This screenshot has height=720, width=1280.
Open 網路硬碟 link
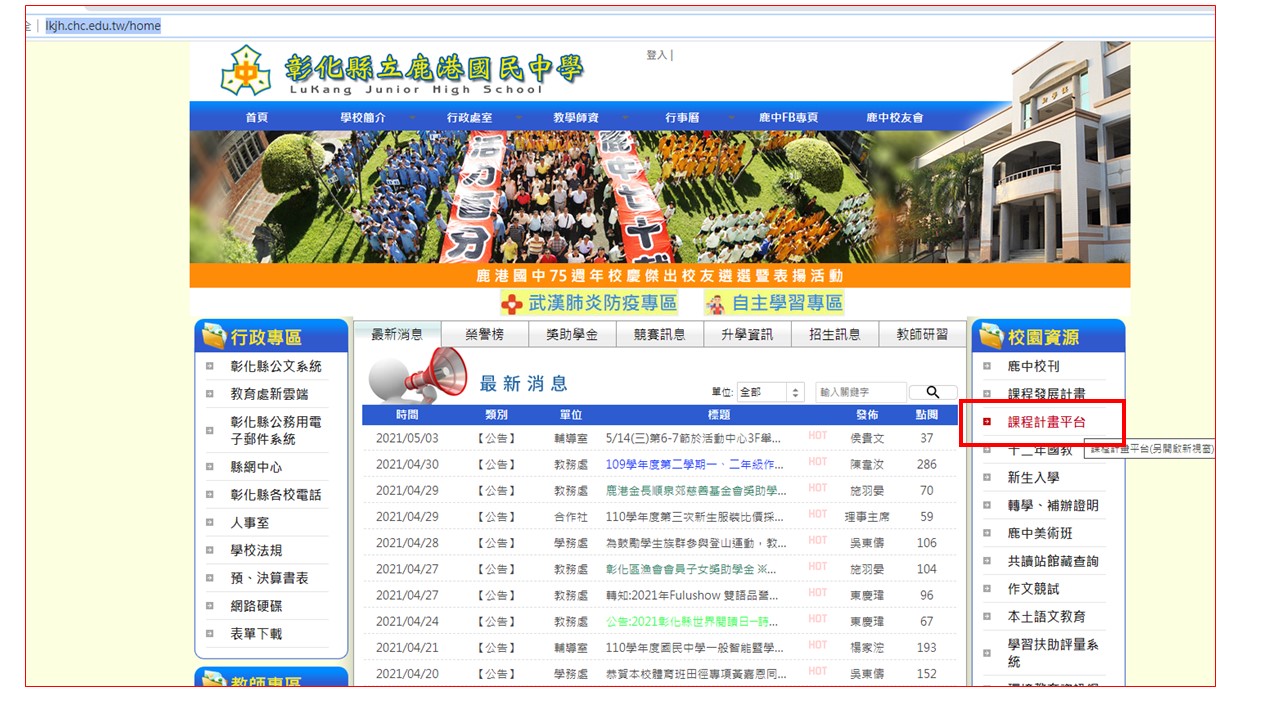point(256,606)
